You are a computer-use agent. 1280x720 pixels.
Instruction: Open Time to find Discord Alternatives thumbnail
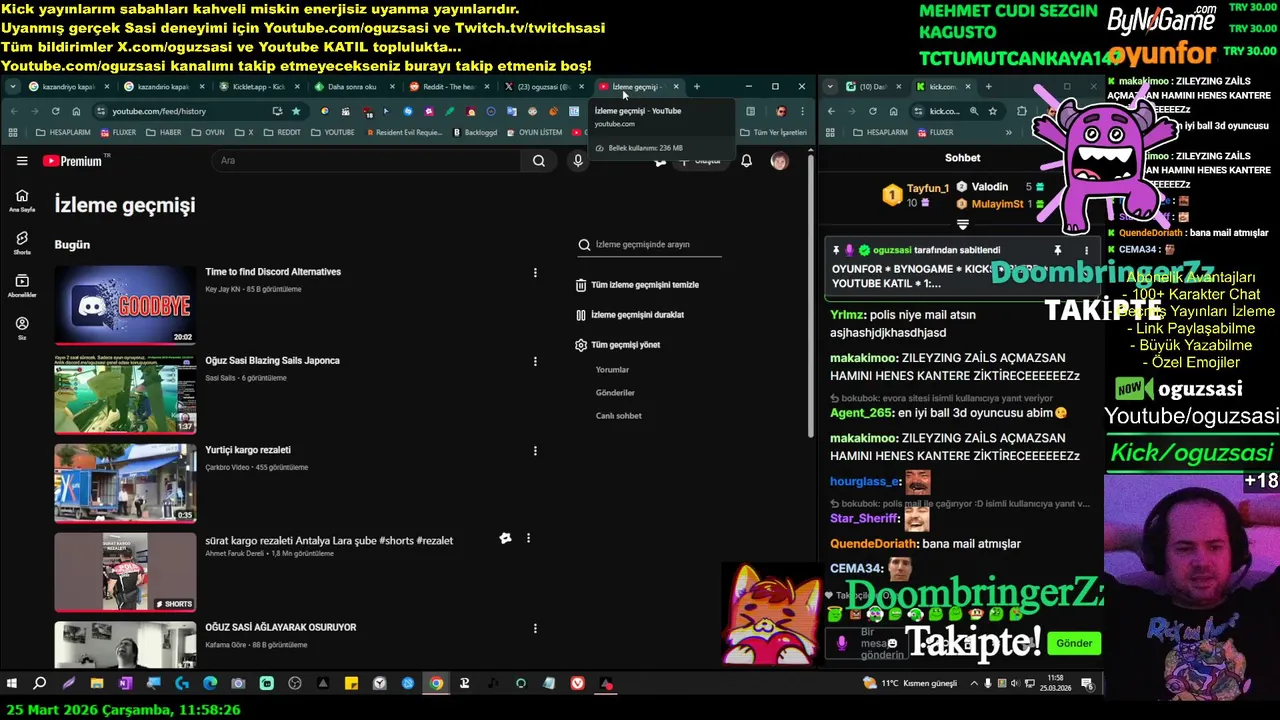tap(125, 304)
